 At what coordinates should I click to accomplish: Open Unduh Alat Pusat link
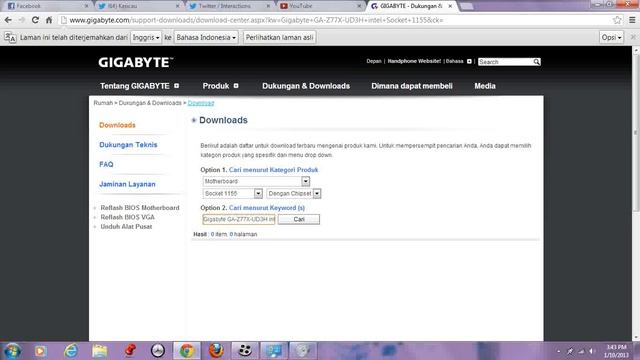[126, 227]
